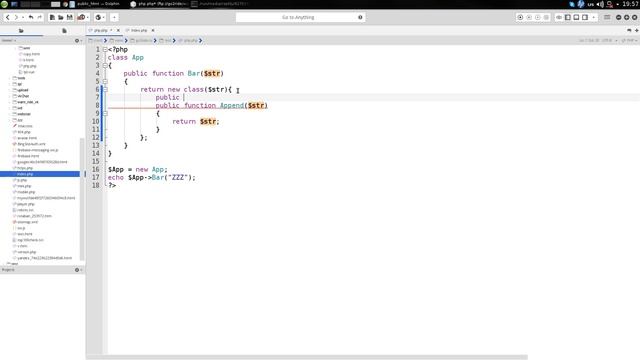Open the pane layout dropdown arrow

click(593, 17)
